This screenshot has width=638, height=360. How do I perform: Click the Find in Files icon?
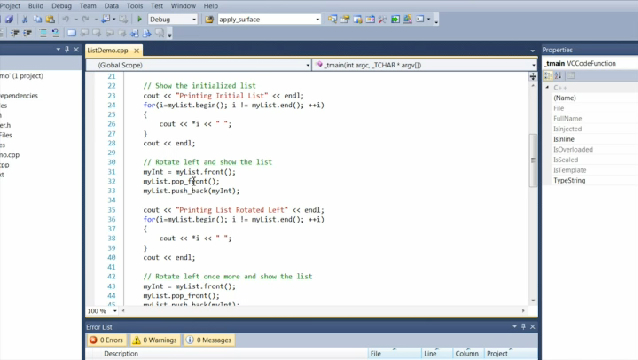209,19
